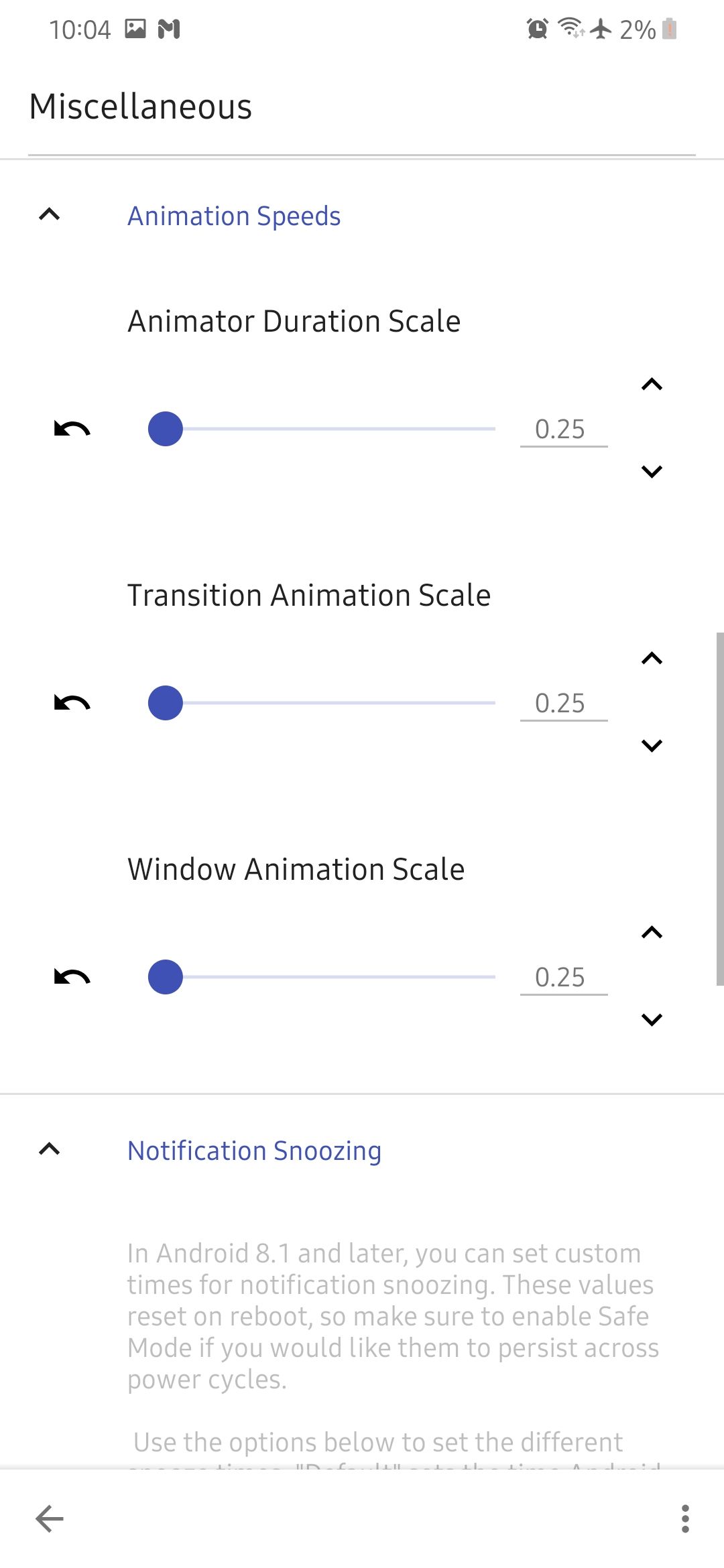Tap the back arrow at bottom
Screen dimensions: 724x1568
click(50, 1518)
